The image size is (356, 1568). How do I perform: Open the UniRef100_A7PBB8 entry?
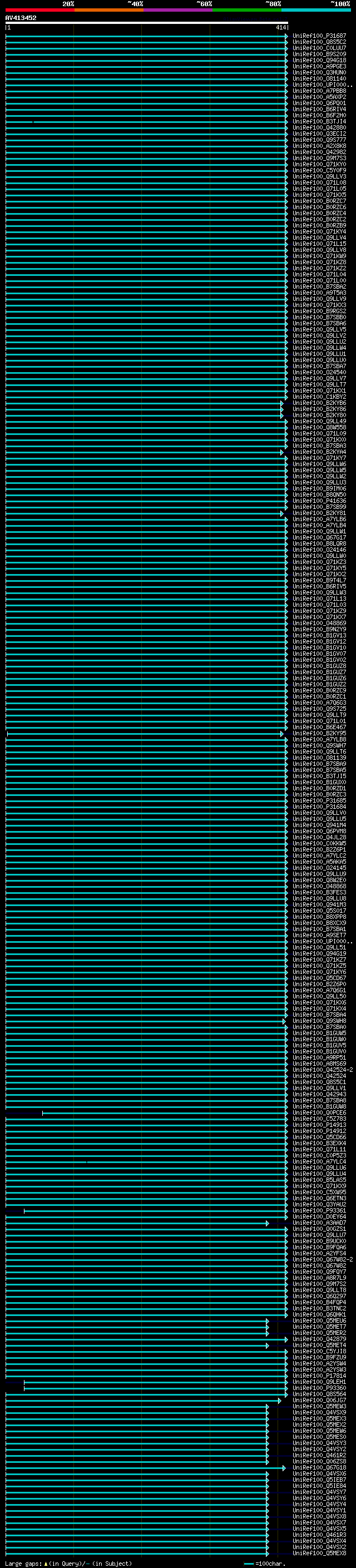pyautogui.click(x=319, y=91)
